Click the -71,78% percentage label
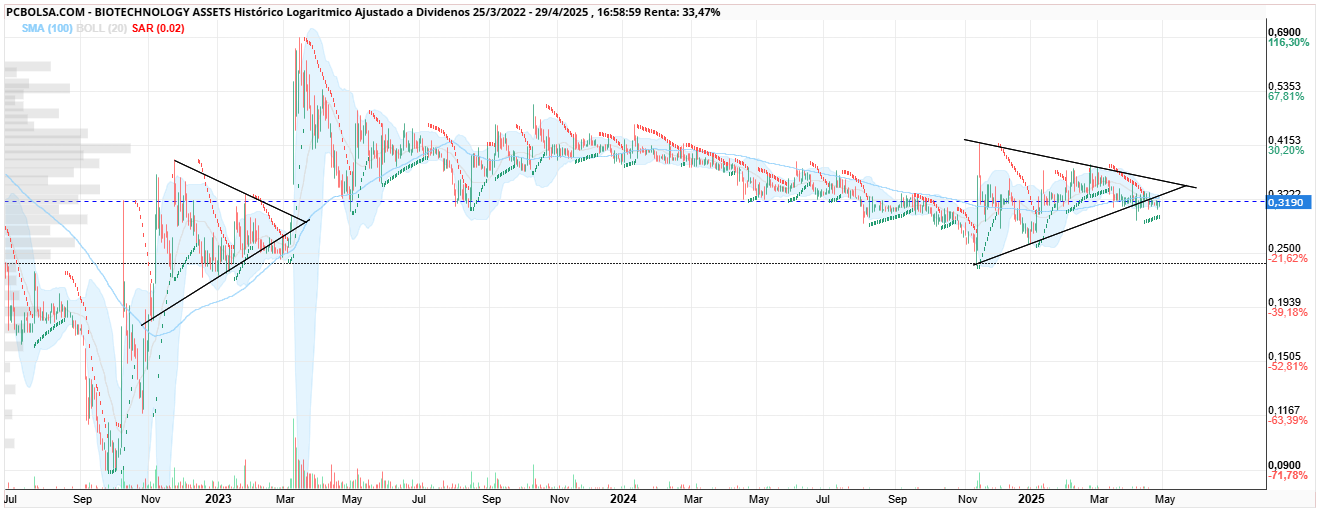This screenshot has width=1320, height=512. (1288, 475)
